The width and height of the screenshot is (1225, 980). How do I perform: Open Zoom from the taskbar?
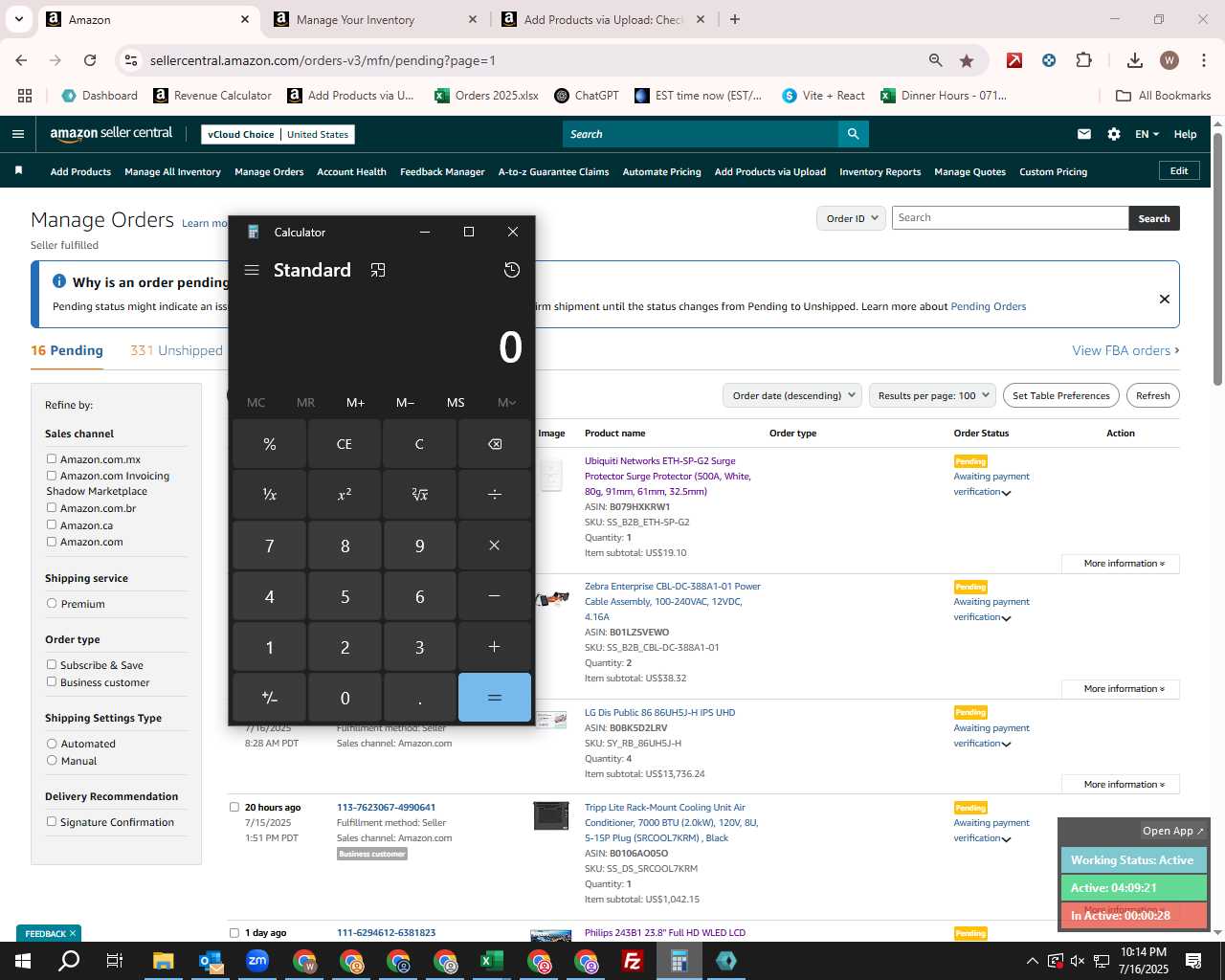257,961
